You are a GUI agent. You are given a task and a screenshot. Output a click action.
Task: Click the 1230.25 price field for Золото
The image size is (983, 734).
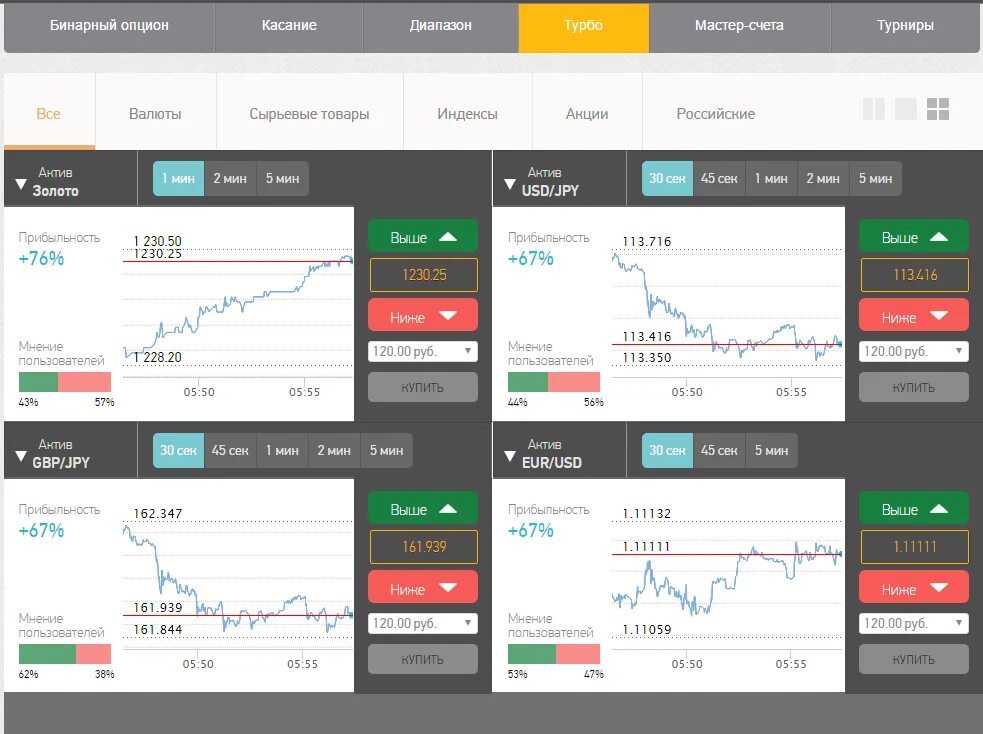424,275
